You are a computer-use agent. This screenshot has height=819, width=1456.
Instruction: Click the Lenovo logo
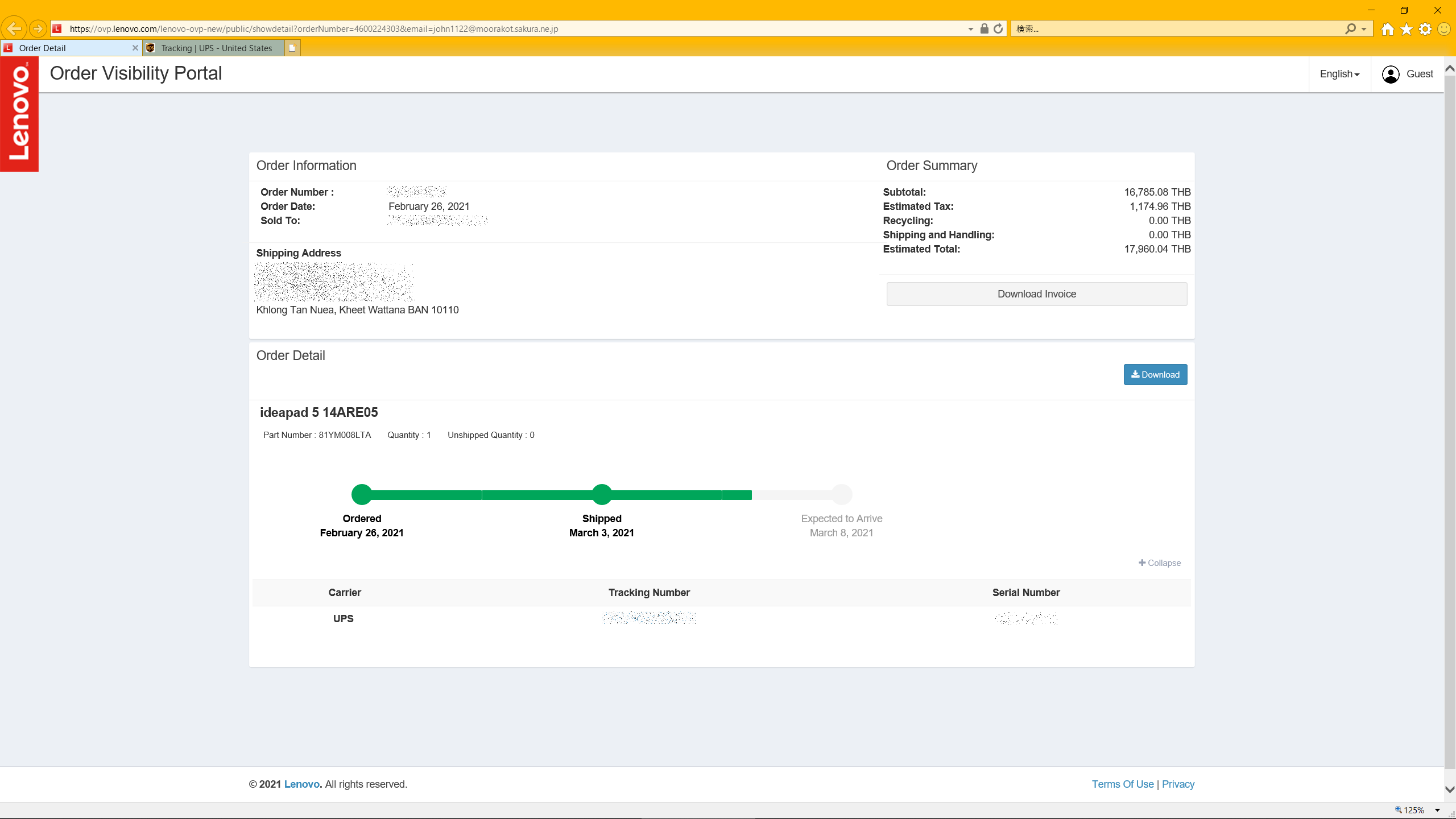[x=19, y=113]
